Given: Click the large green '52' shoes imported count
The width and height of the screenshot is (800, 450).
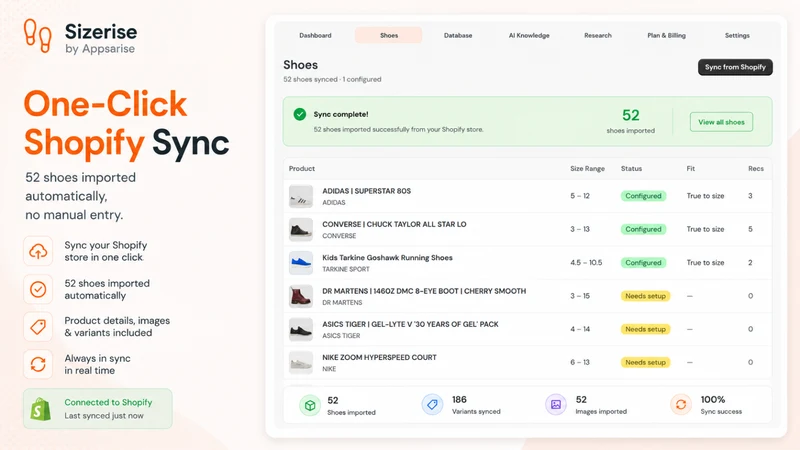Looking at the screenshot, I should (631, 115).
